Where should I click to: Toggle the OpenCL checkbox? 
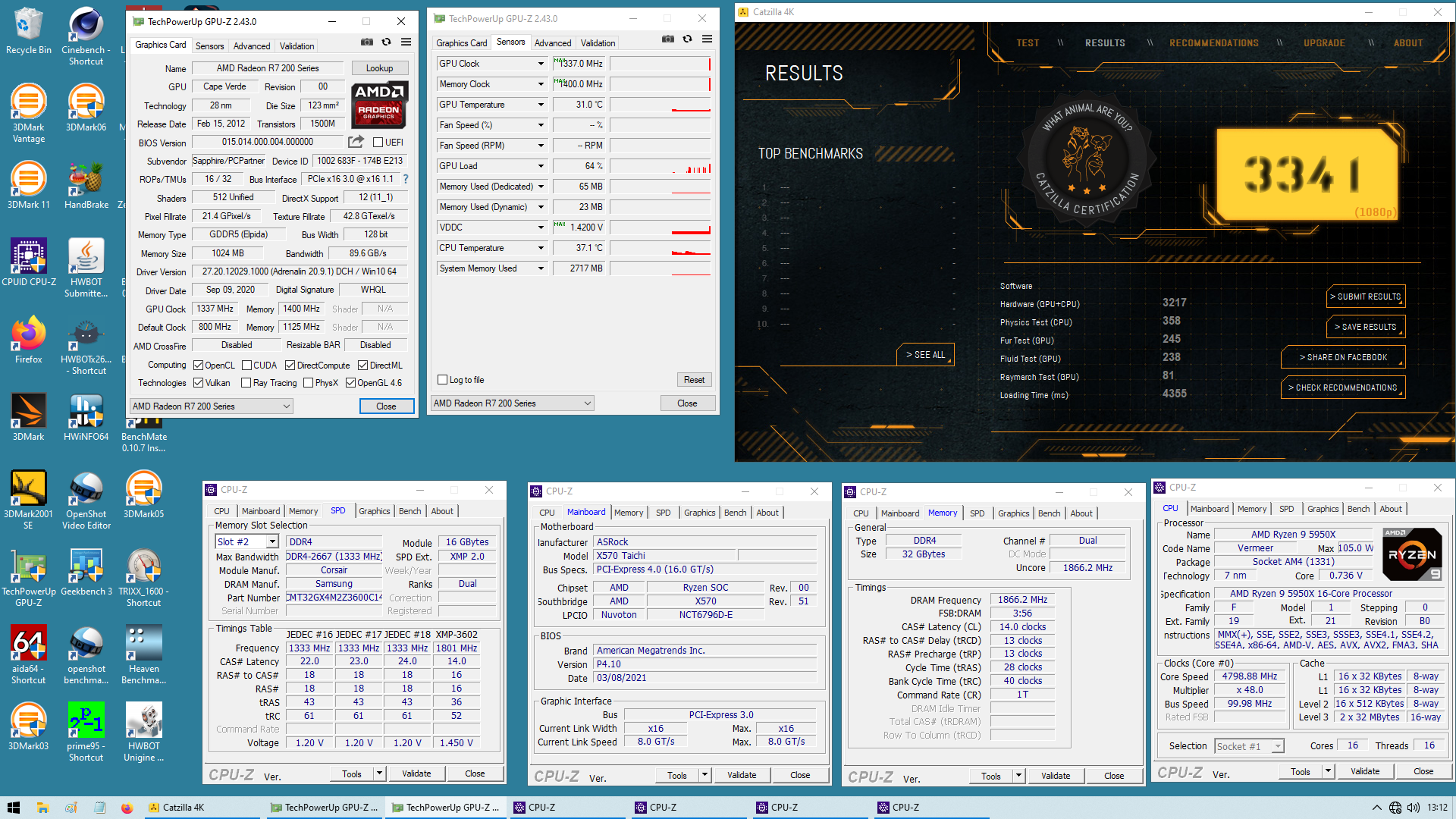coord(198,366)
